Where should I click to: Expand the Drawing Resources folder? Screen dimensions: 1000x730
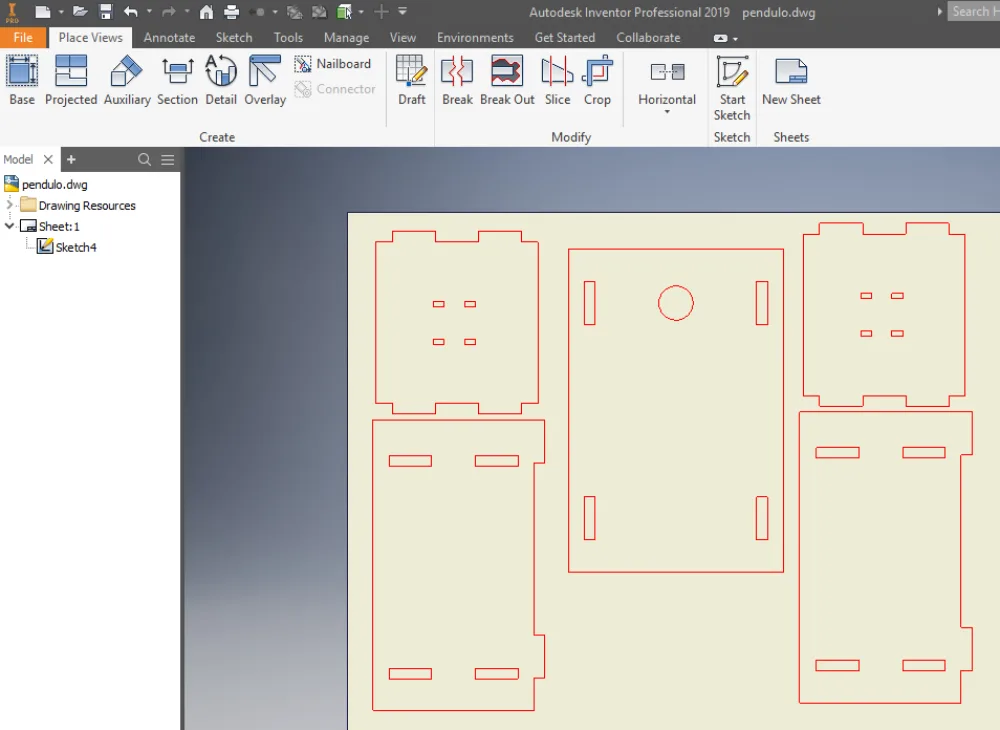[x=10, y=205]
